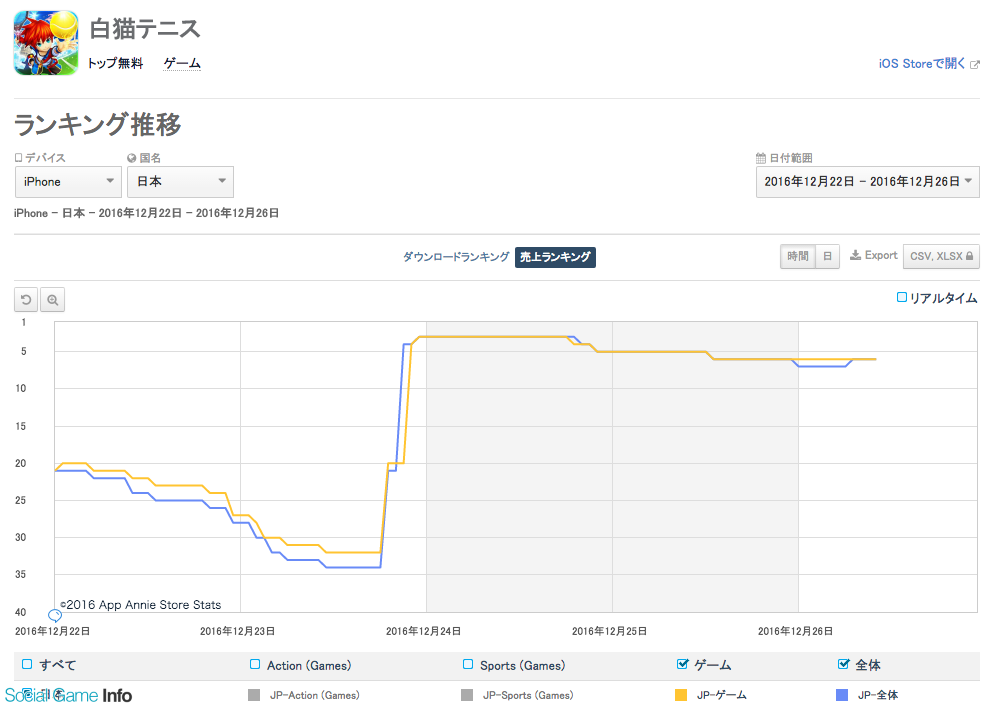Check the Sports (Games) checkbox

click(x=468, y=664)
